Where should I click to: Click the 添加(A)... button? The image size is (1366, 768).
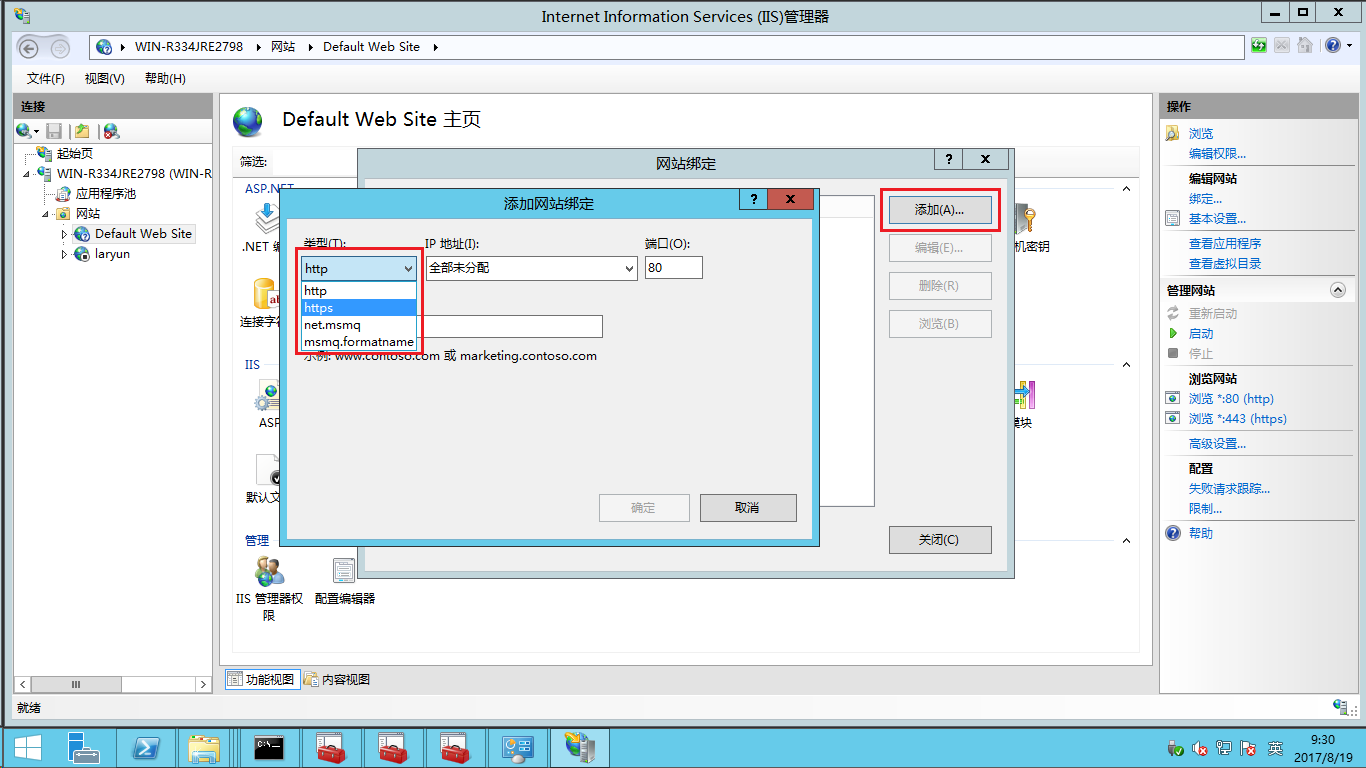coord(939,210)
